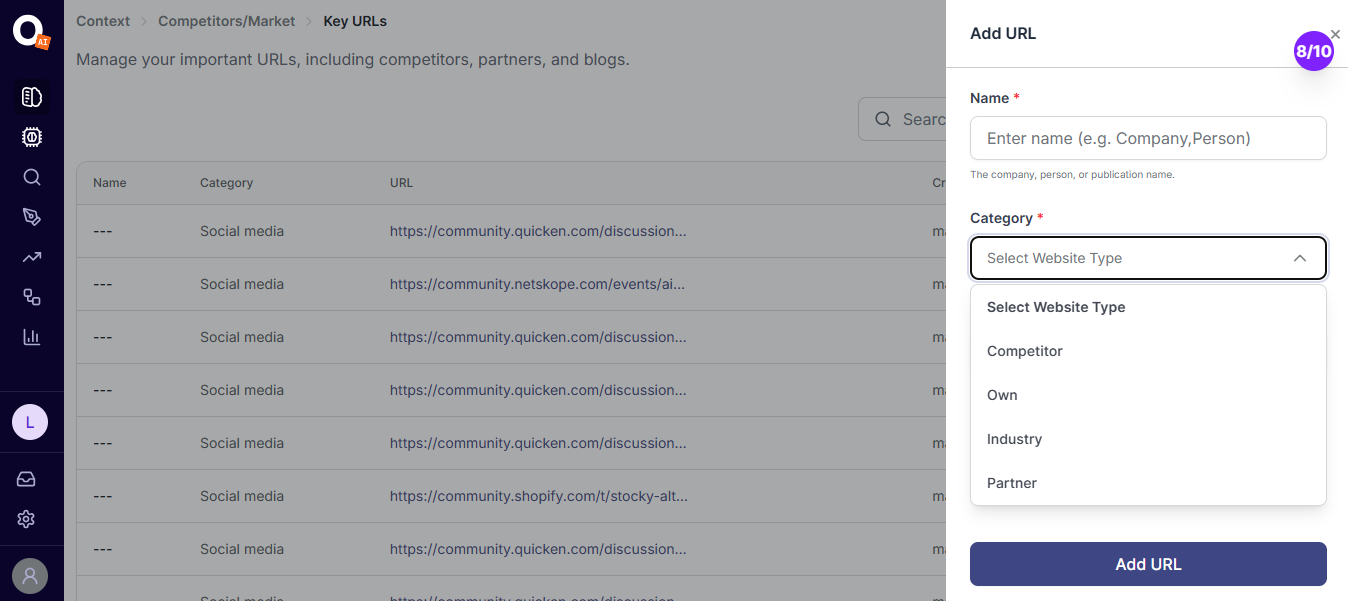Click the Name cell in the netskope row
Image resolution: width=1348 pixels, height=601 pixels.
103,284
